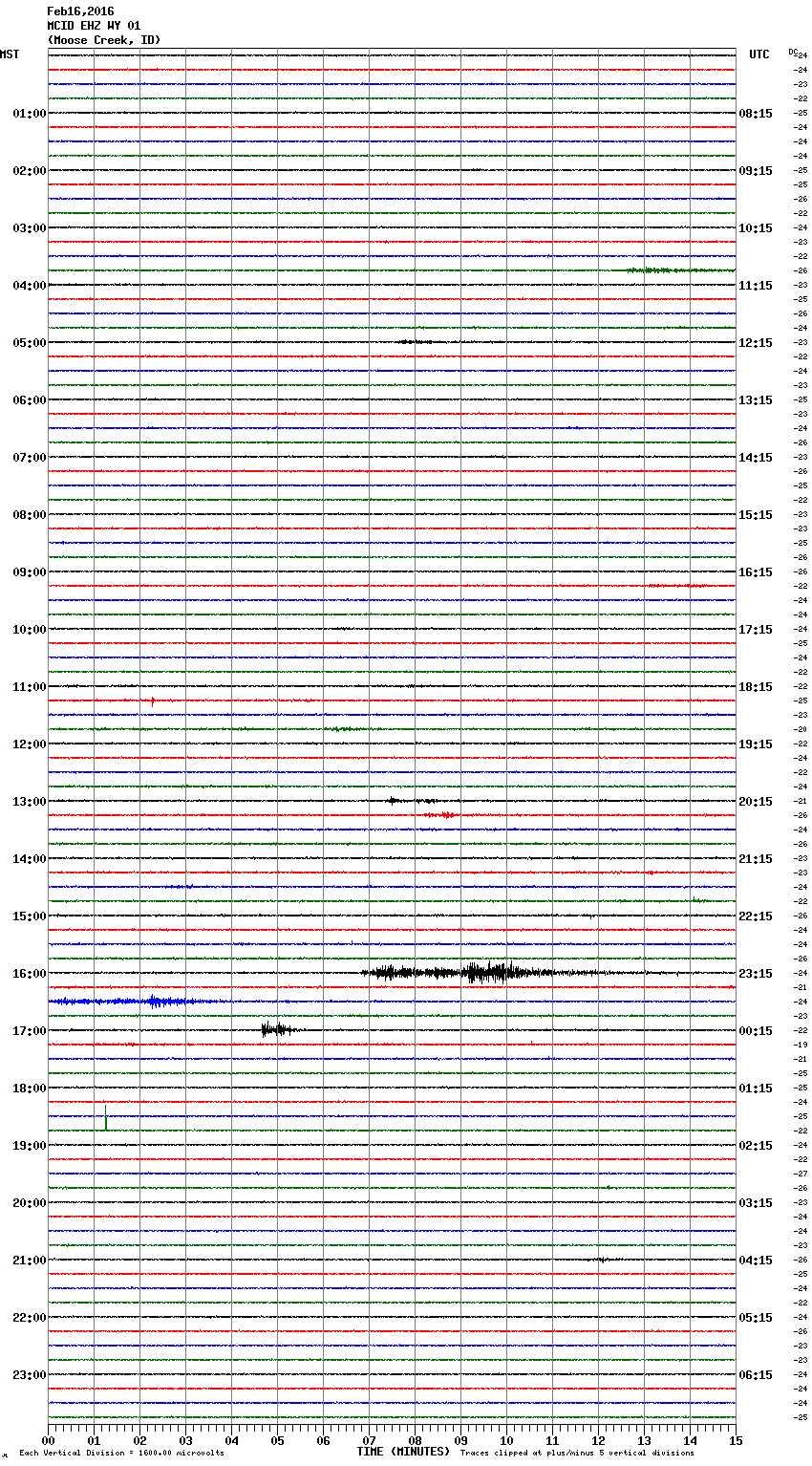Select the '12:00' MST time label
The height and width of the screenshot is (1466, 812).
point(30,744)
